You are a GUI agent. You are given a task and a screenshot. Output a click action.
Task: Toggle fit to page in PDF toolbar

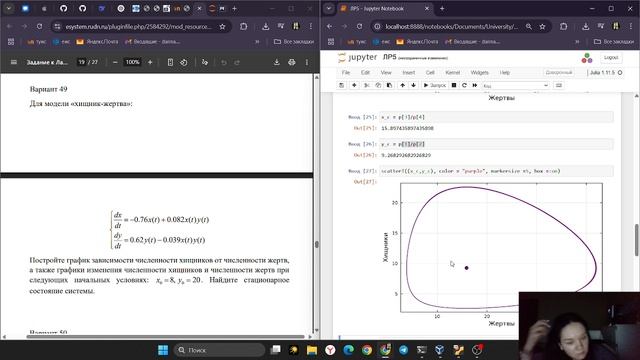[x=170, y=62]
